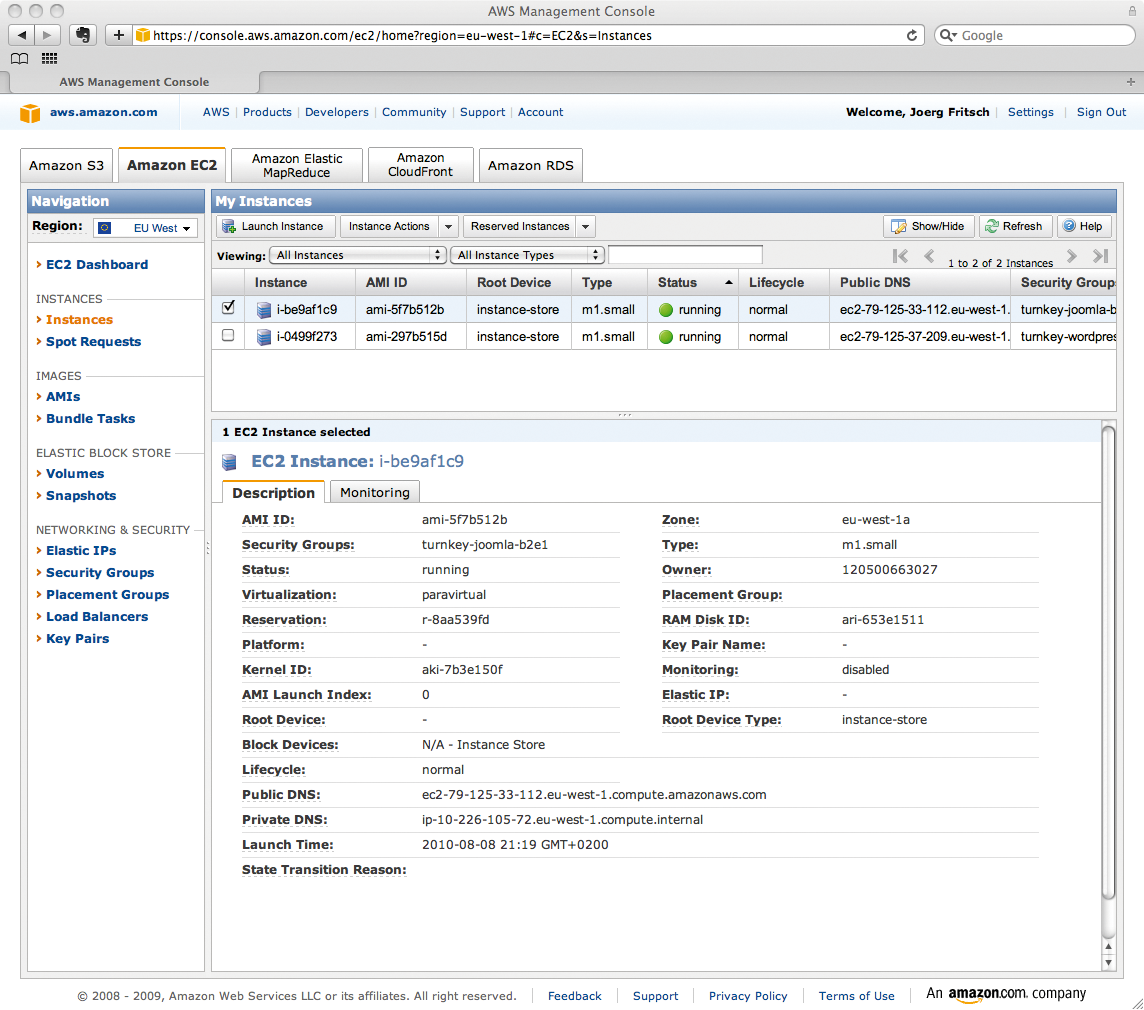
Task: Click the instance icon beside i-be9af1c9
Action: (262, 310)
